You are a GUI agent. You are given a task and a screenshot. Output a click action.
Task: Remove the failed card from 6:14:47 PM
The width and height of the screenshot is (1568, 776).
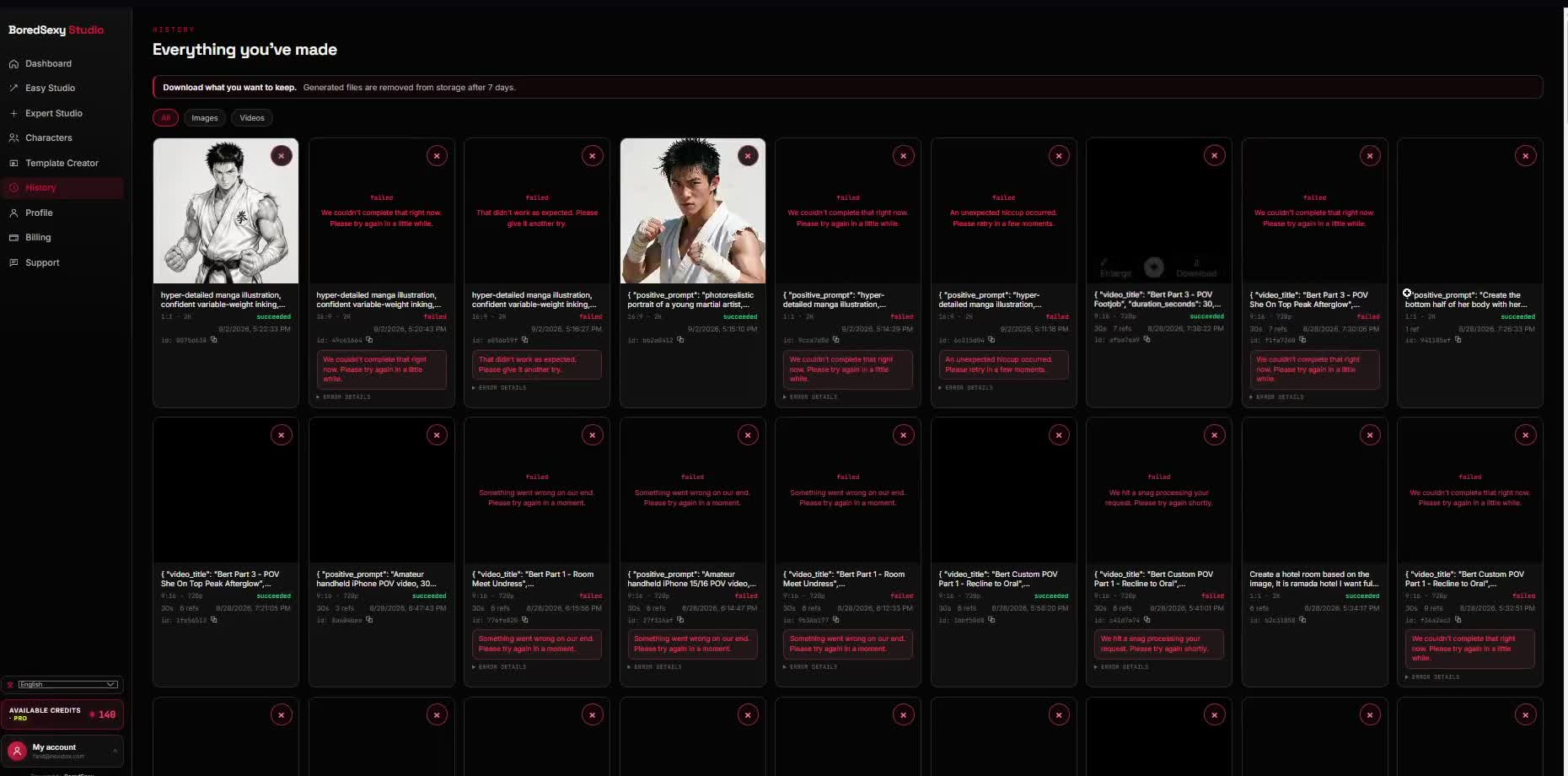[x=748, y=434]
